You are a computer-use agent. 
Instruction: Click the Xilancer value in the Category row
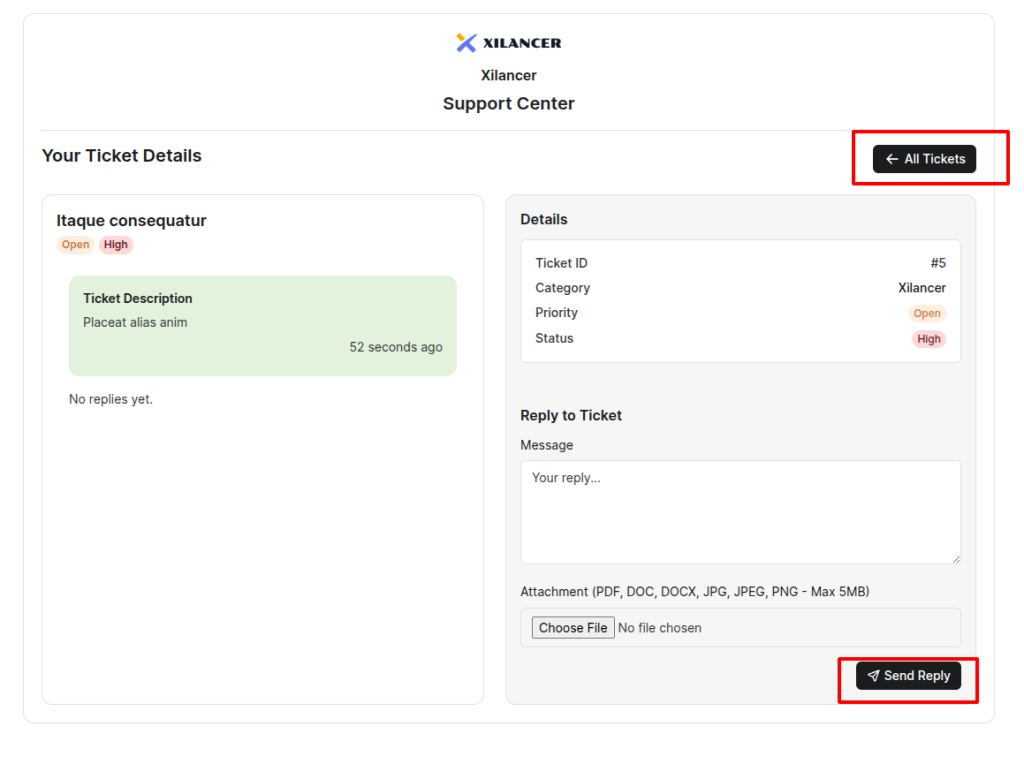click(921, 288)
